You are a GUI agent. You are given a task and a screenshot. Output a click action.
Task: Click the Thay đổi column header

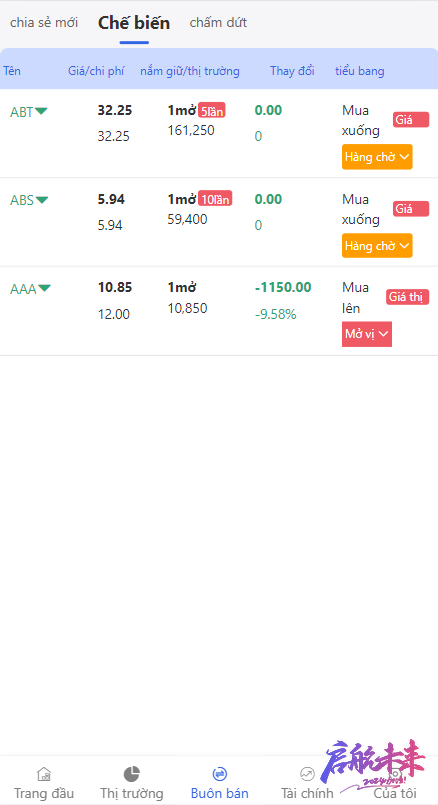pos(292,71)
